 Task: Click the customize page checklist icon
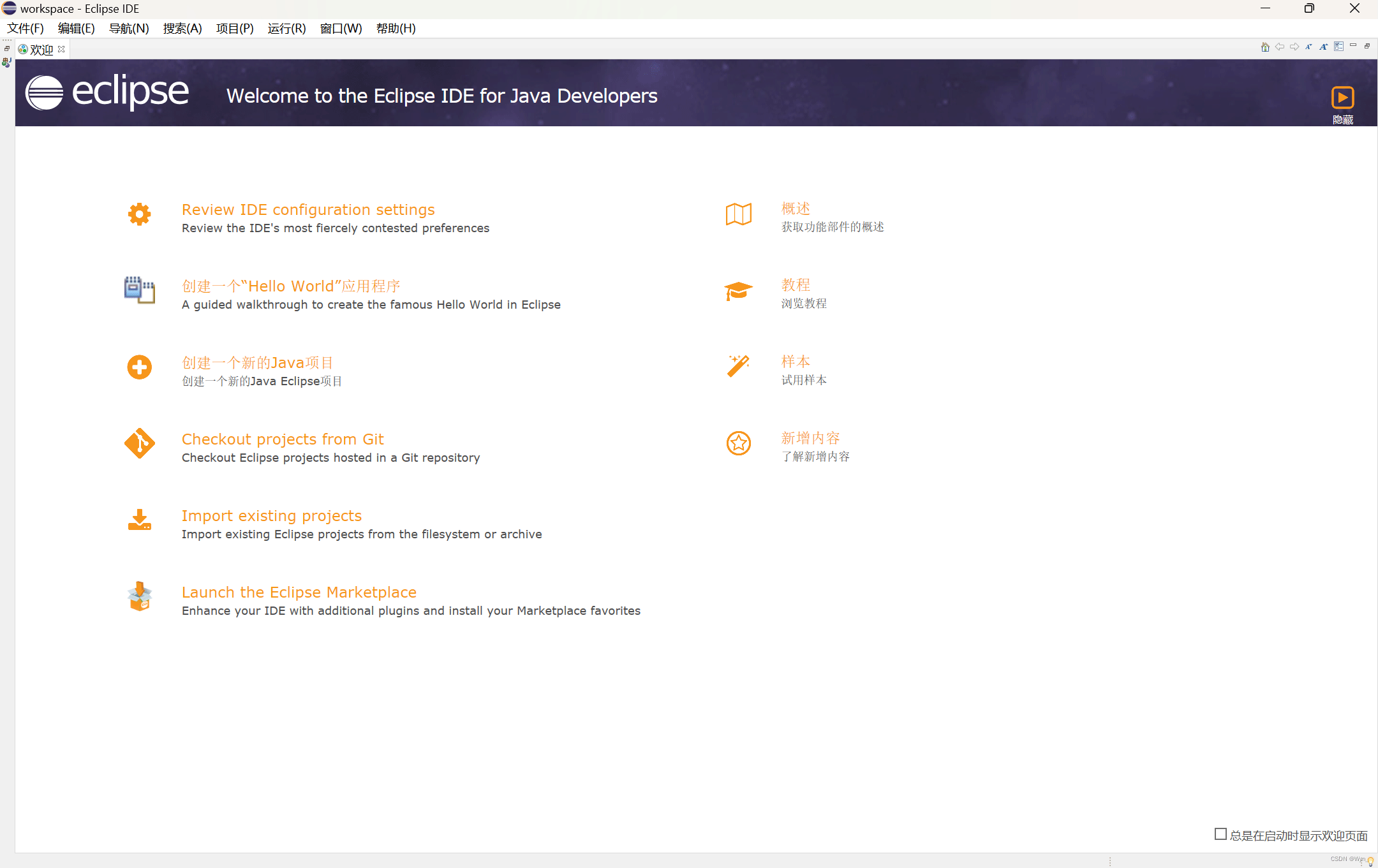[1338, 47]
